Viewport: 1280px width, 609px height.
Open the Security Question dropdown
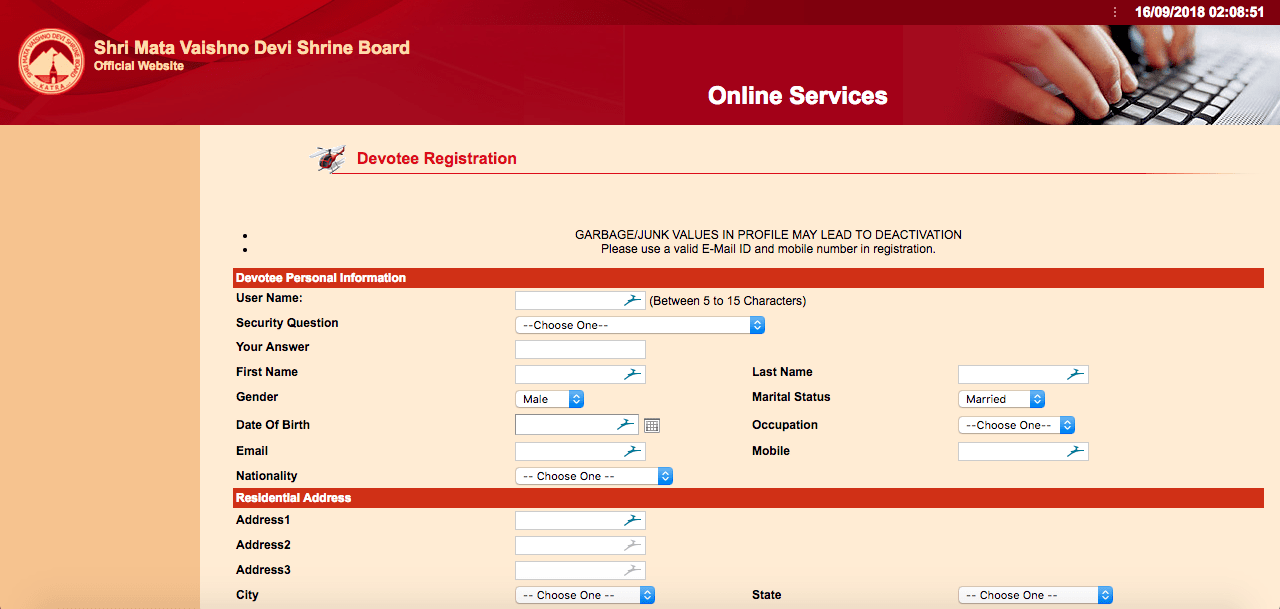[640, 325]
